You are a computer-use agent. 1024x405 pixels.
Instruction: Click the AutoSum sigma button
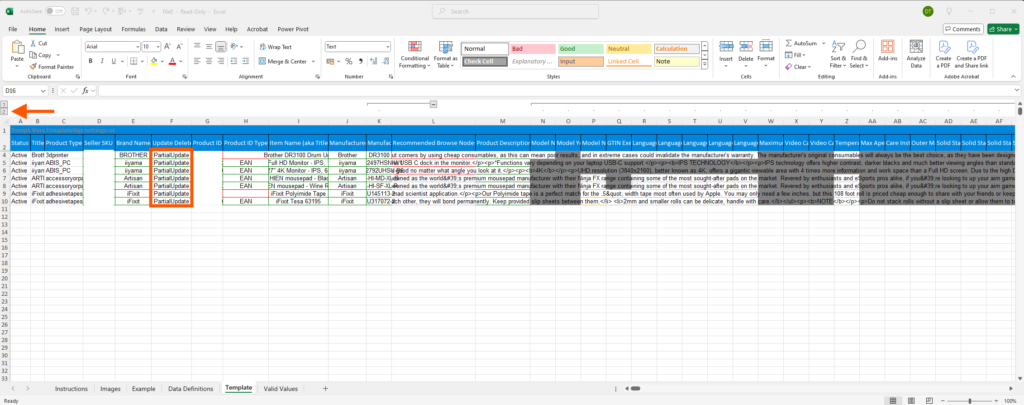click(x=801, y=42)
